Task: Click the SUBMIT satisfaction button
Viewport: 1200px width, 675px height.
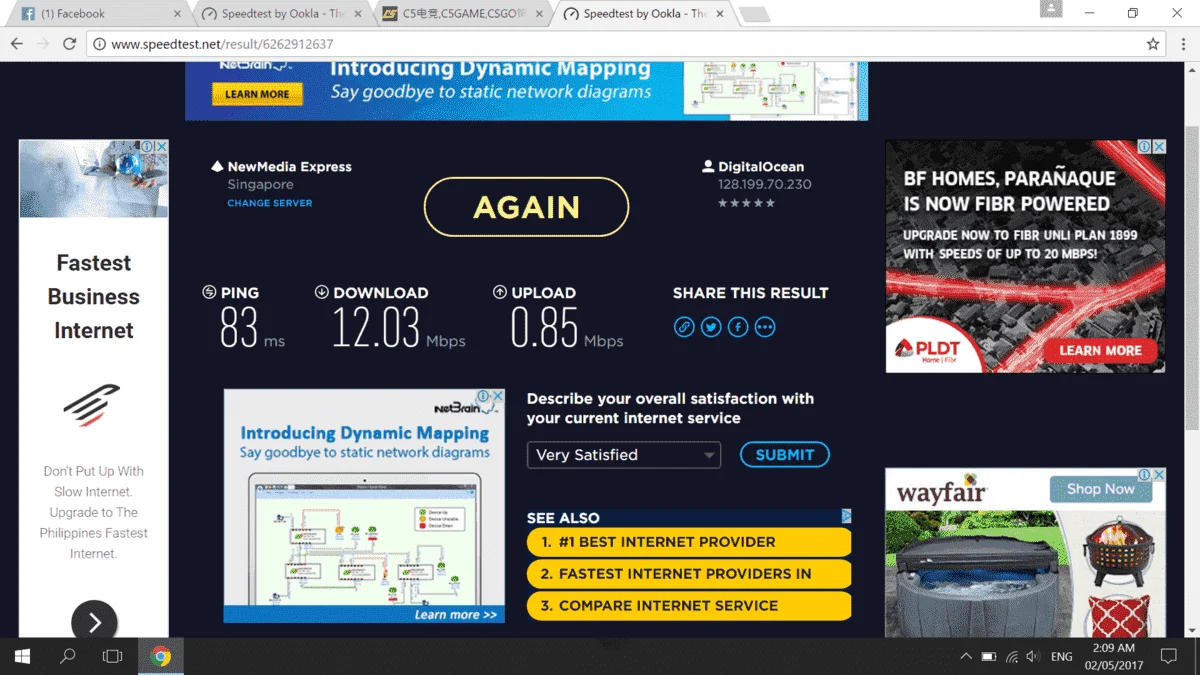Action: [x=785, y=454]
